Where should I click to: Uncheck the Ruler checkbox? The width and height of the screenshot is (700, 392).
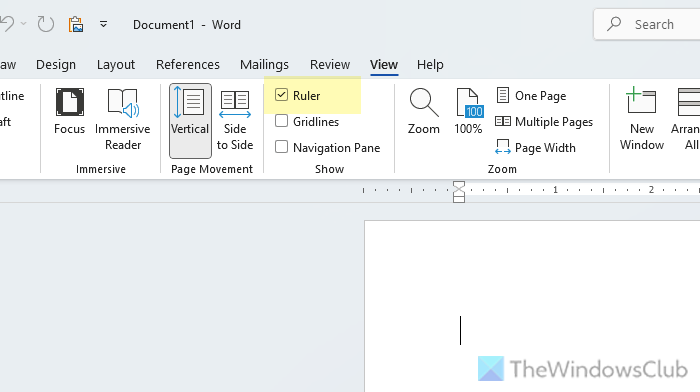[x=281, y=95]
